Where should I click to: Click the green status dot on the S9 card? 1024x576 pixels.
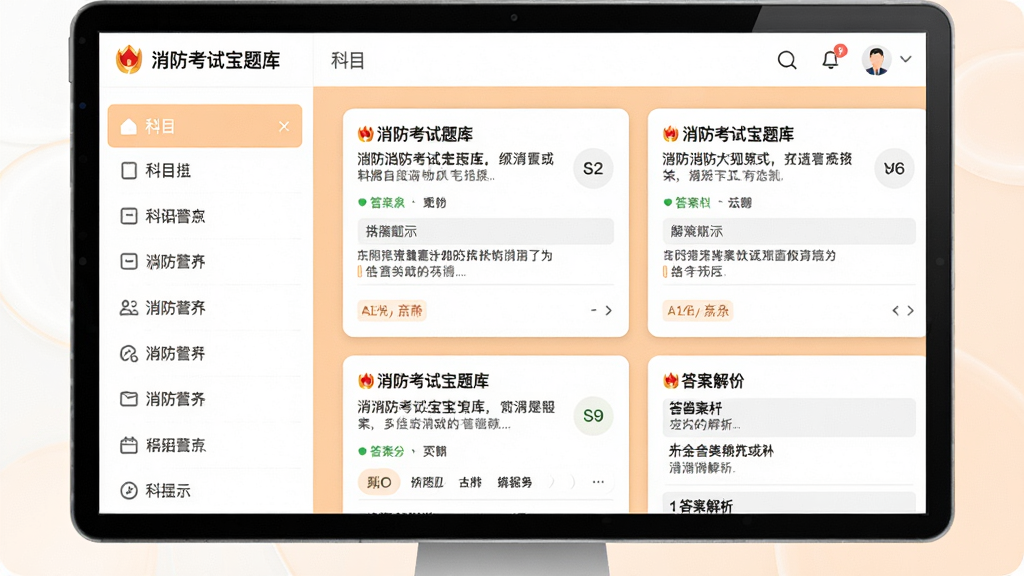(362, 451)
